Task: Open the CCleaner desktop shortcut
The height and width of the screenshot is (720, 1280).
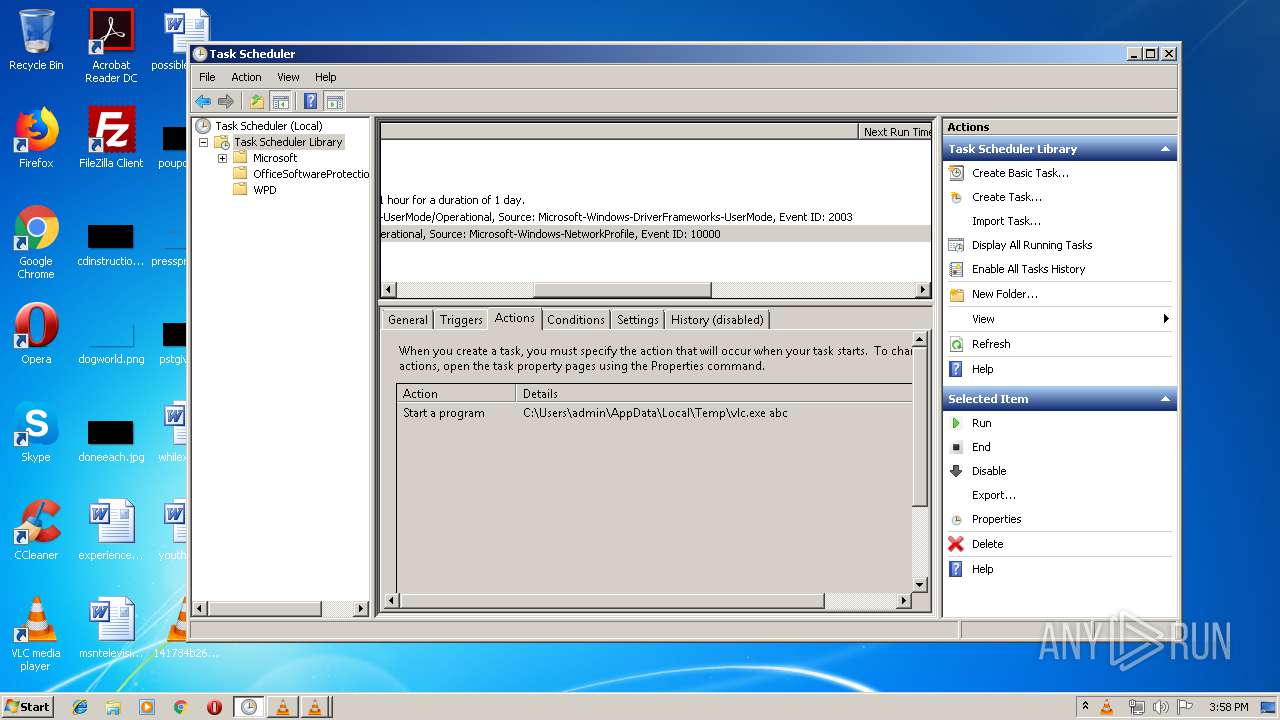Action: (36, 530)
